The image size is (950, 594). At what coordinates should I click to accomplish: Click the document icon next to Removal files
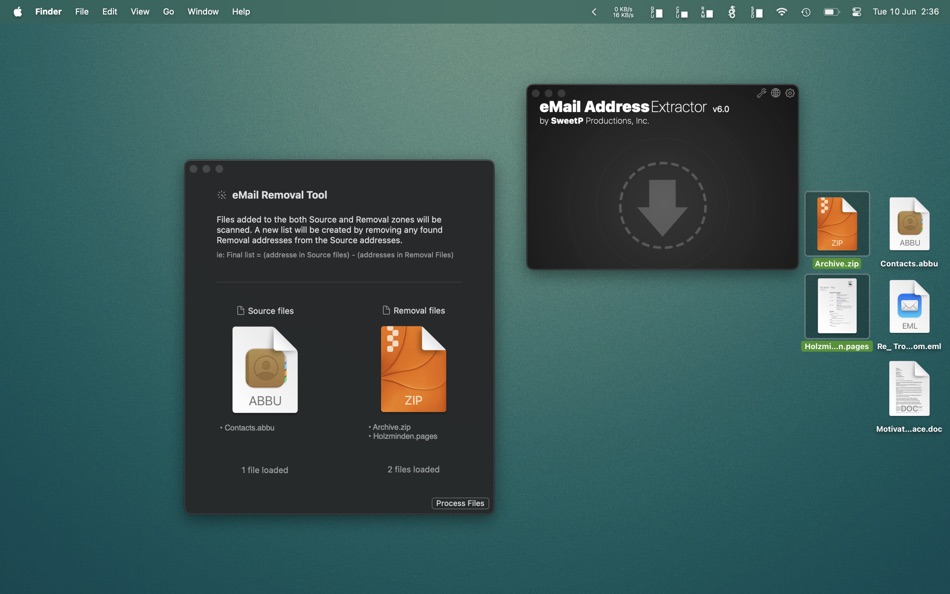pyautogui.click(x=386, y=310)
